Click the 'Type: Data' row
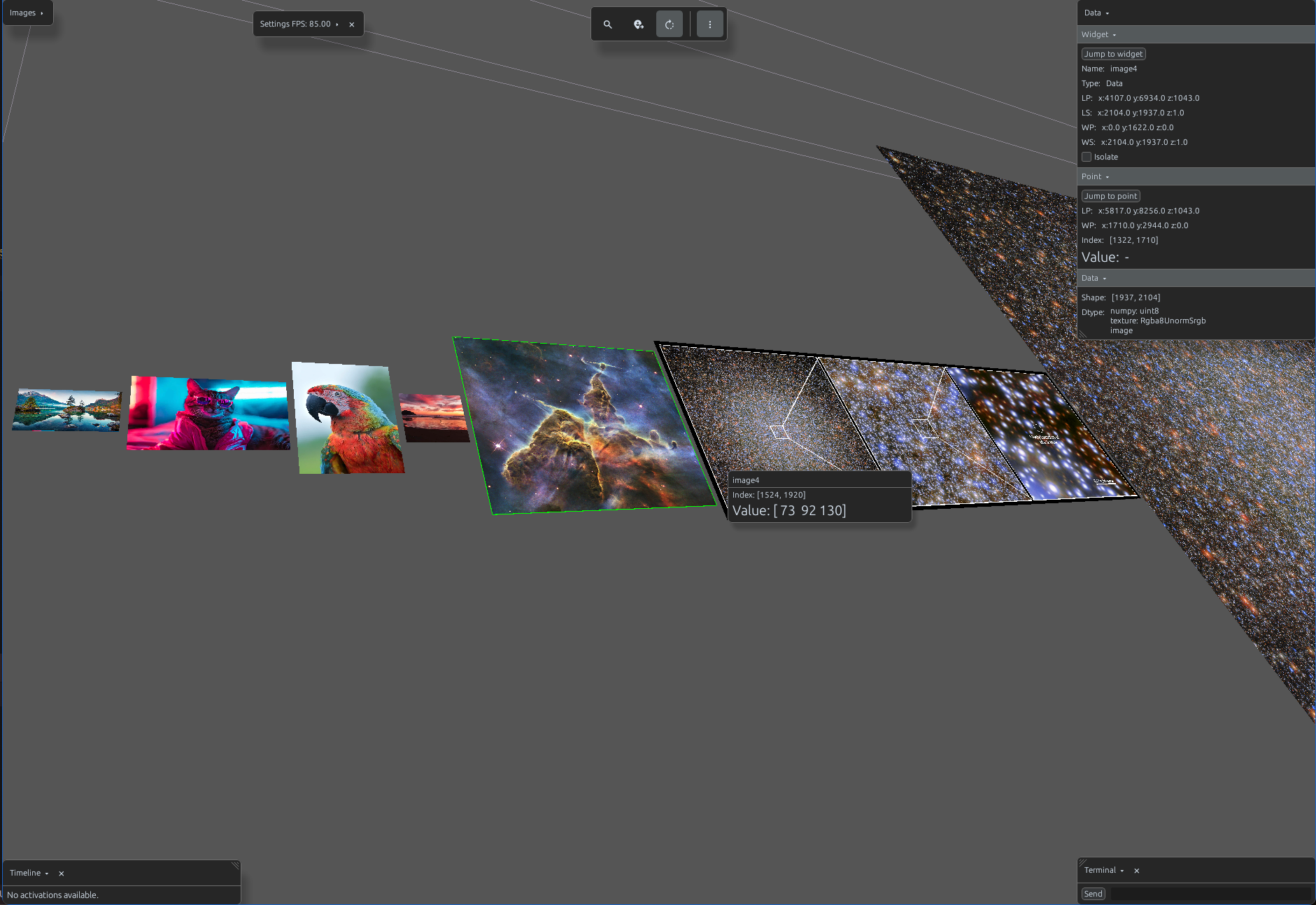The height and width of the screenshot is (905, 1316). click(1102, 83)
